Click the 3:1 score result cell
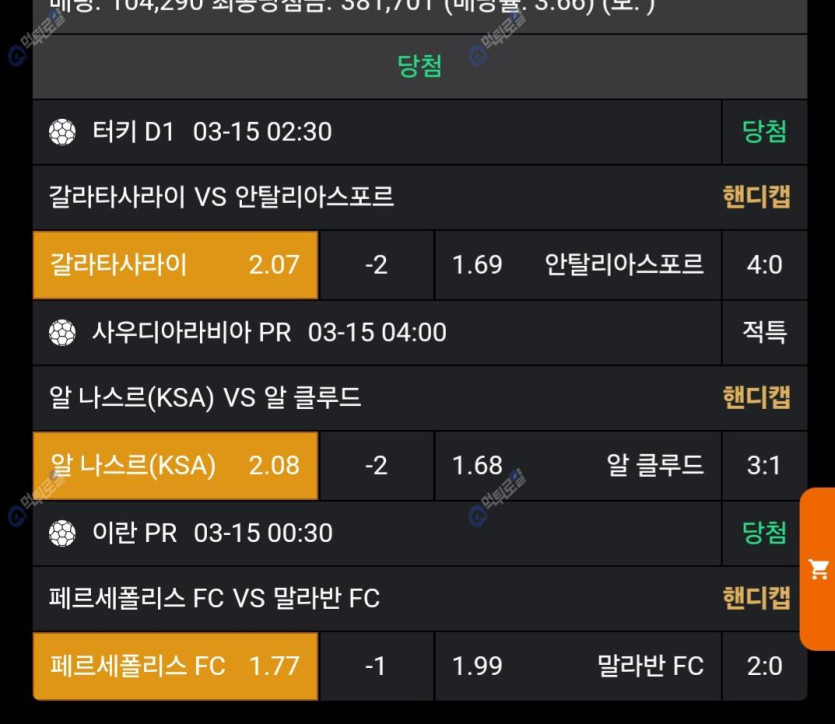 tap(764, 465)
